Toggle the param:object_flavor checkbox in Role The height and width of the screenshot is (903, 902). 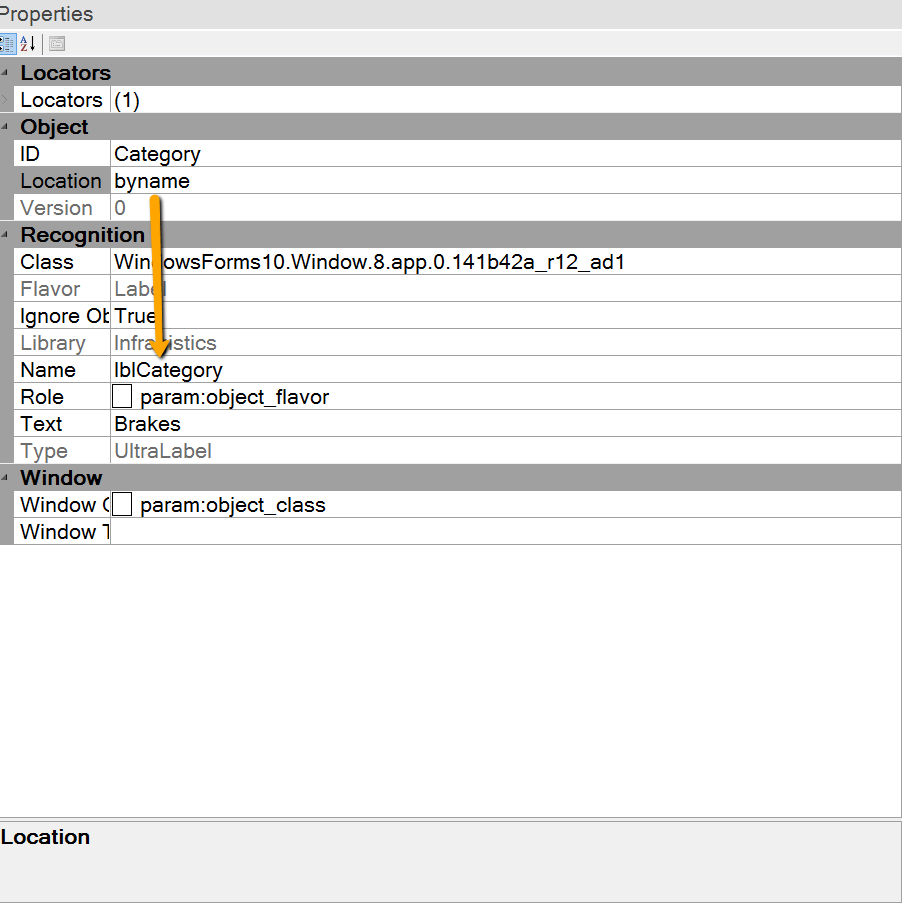(122, 397)
